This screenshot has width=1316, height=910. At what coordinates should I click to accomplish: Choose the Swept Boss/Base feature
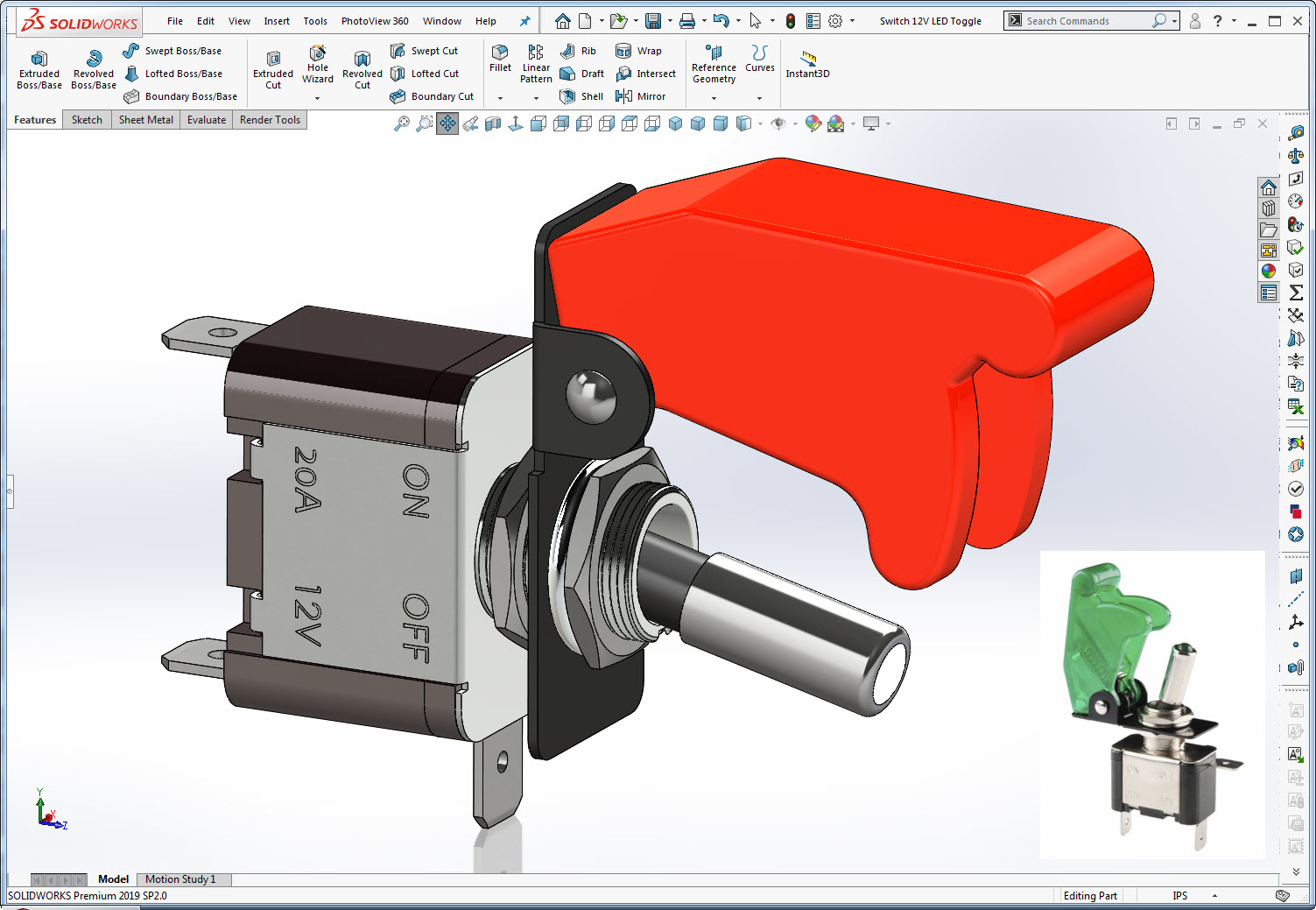[x=172, y=51]
